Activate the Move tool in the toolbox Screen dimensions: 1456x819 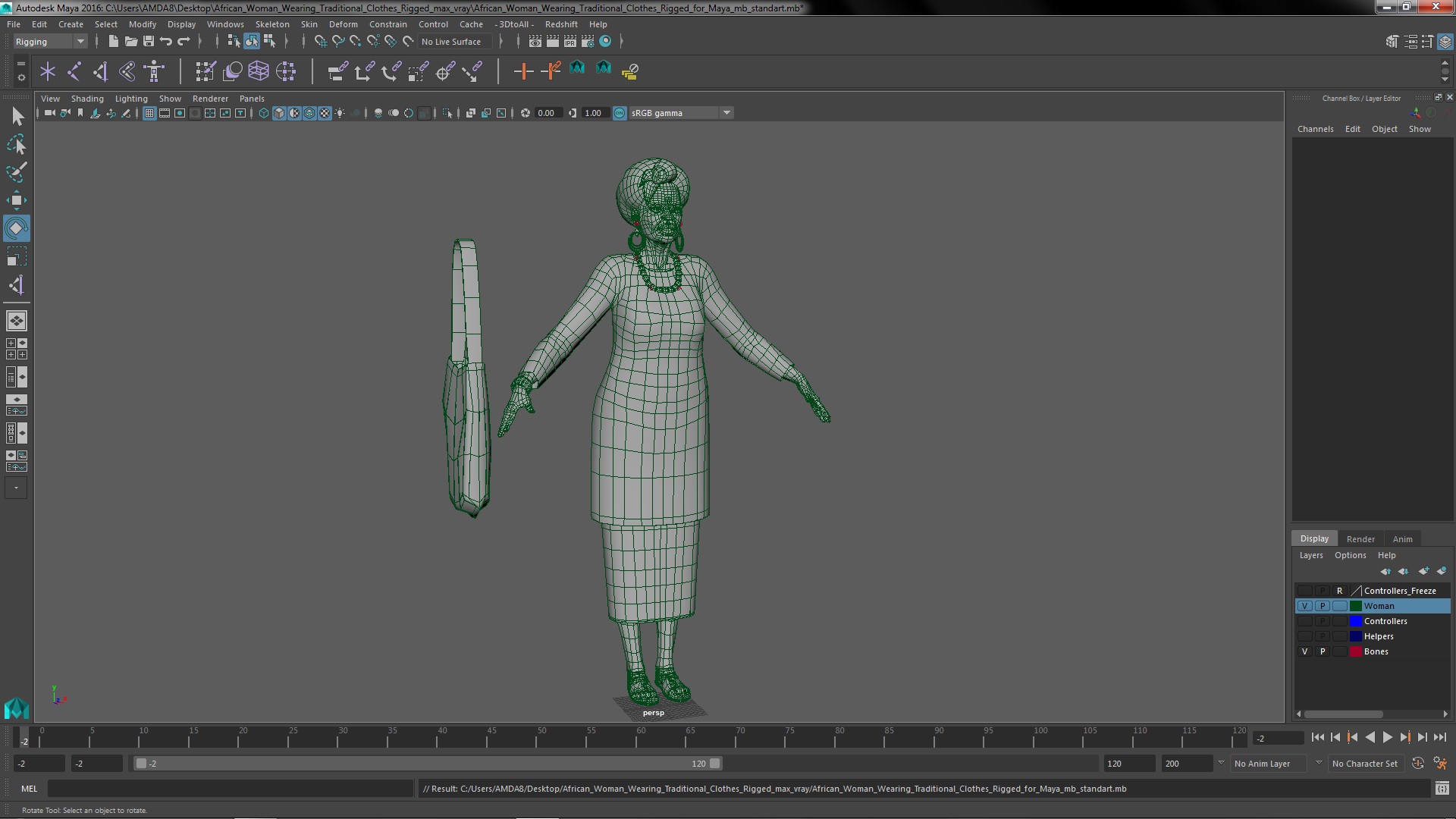point(17,200)
